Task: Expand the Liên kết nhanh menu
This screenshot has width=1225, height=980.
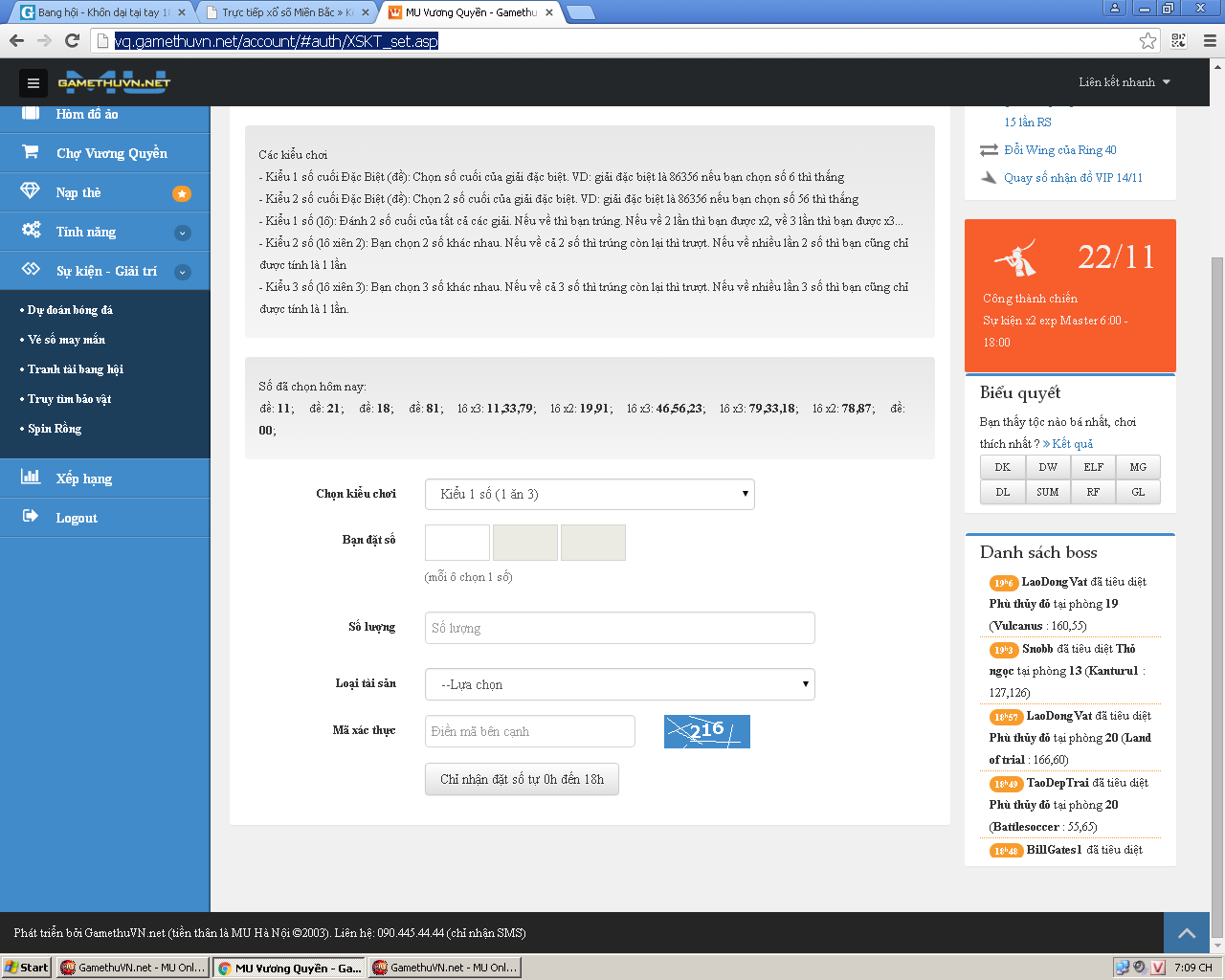Action: (x=1124, y=82)
